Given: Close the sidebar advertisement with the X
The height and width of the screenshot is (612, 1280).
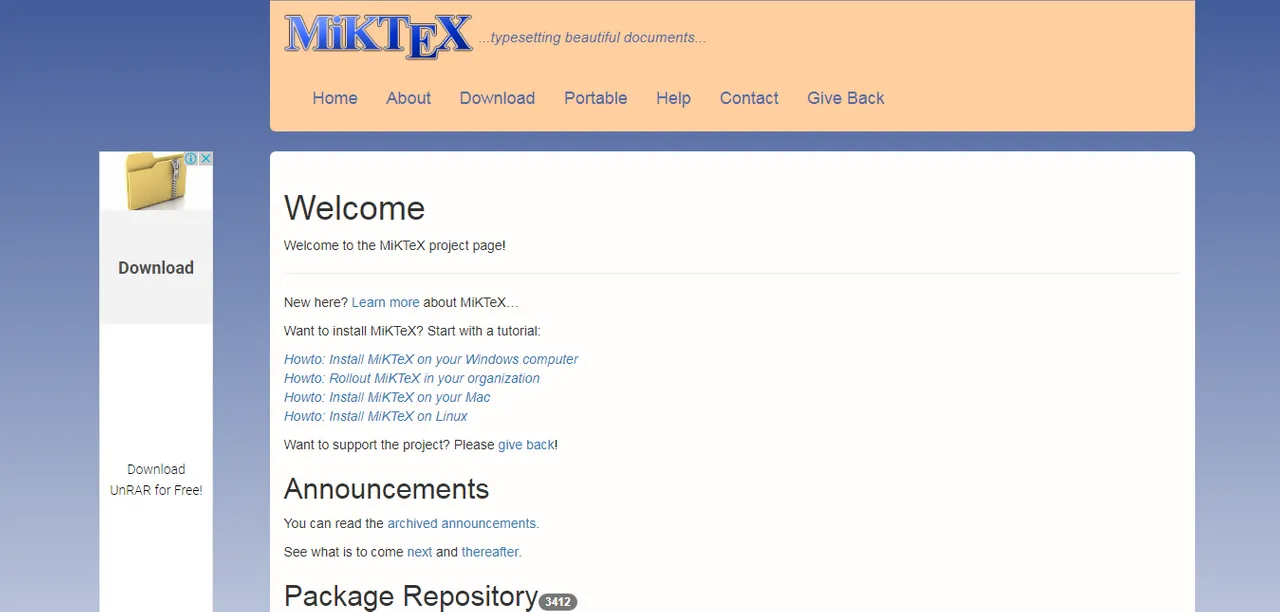Looking at the screenshot, I should click(206, 159).
